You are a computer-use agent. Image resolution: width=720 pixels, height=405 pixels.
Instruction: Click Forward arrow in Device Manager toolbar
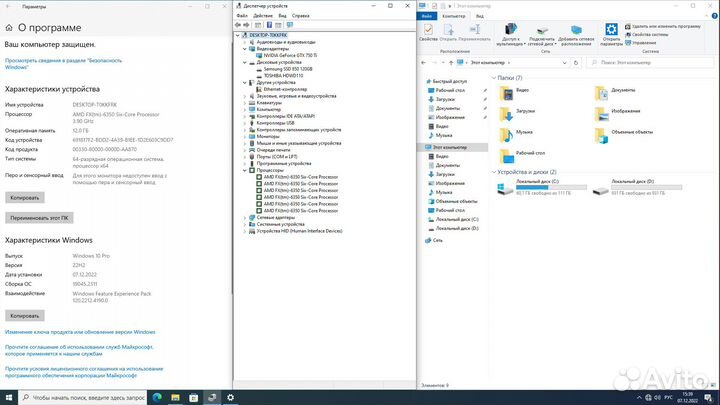coord(247,25)
